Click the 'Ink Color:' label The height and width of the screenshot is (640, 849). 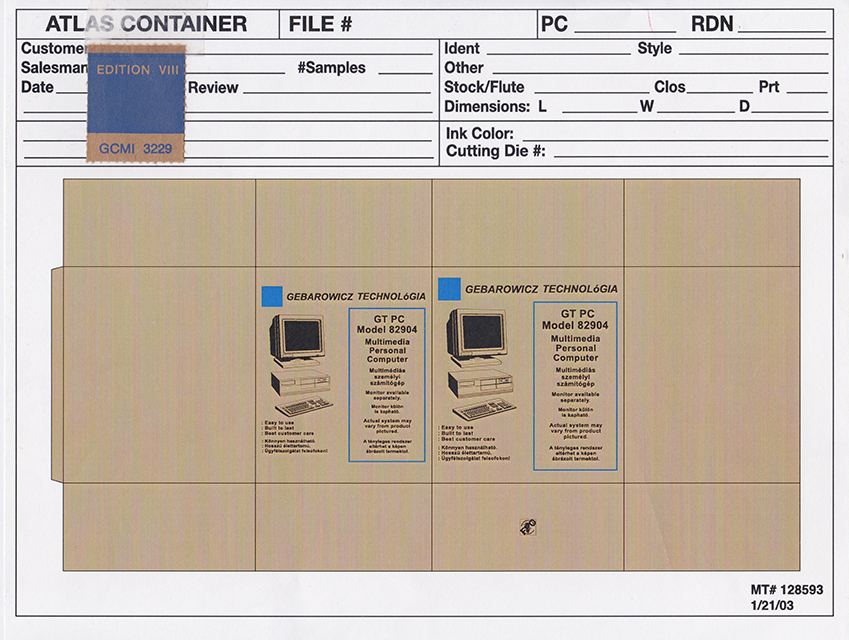coord(480,134)
